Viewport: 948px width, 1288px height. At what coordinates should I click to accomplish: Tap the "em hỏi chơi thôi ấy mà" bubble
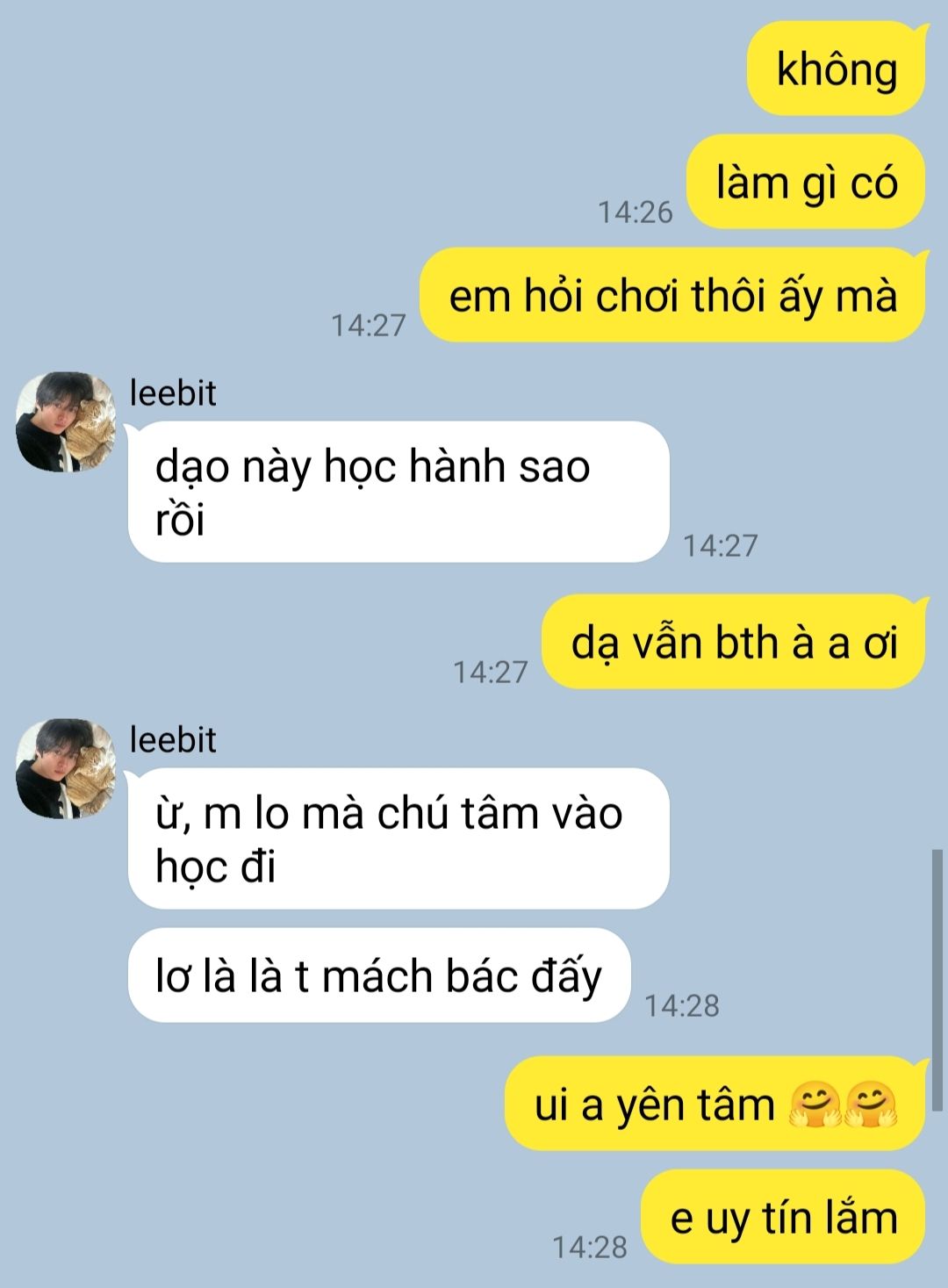coord(673,295)
